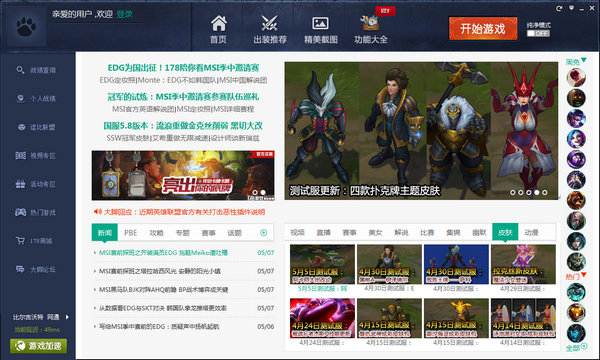Screen dimensions: 600x360
Task: Switch to the 新闻 tab
Action: pos(104,233)
